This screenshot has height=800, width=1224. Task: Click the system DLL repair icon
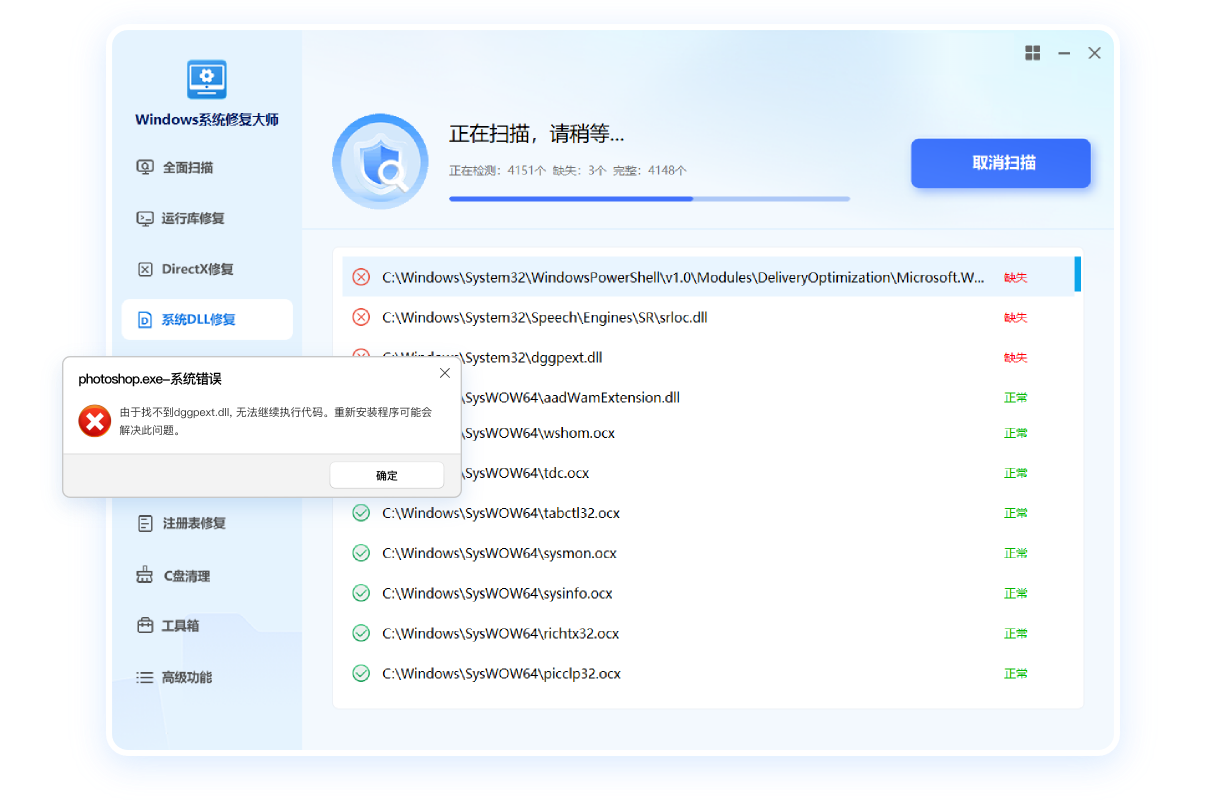pos(145,320)
